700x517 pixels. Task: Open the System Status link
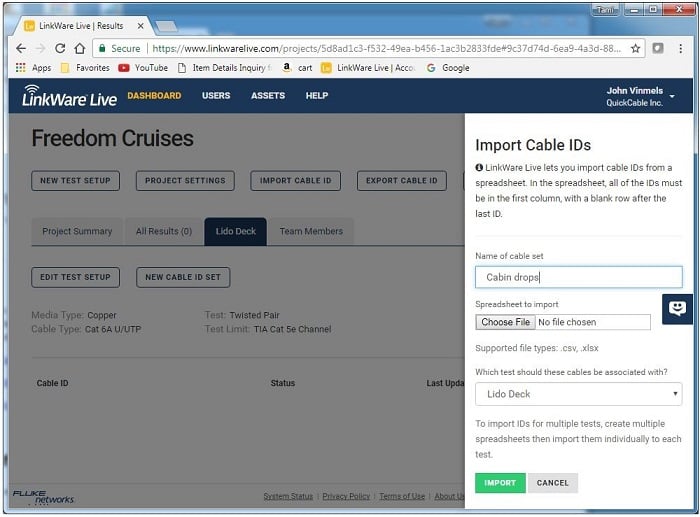pyautogui.click(x=288, y=496)
